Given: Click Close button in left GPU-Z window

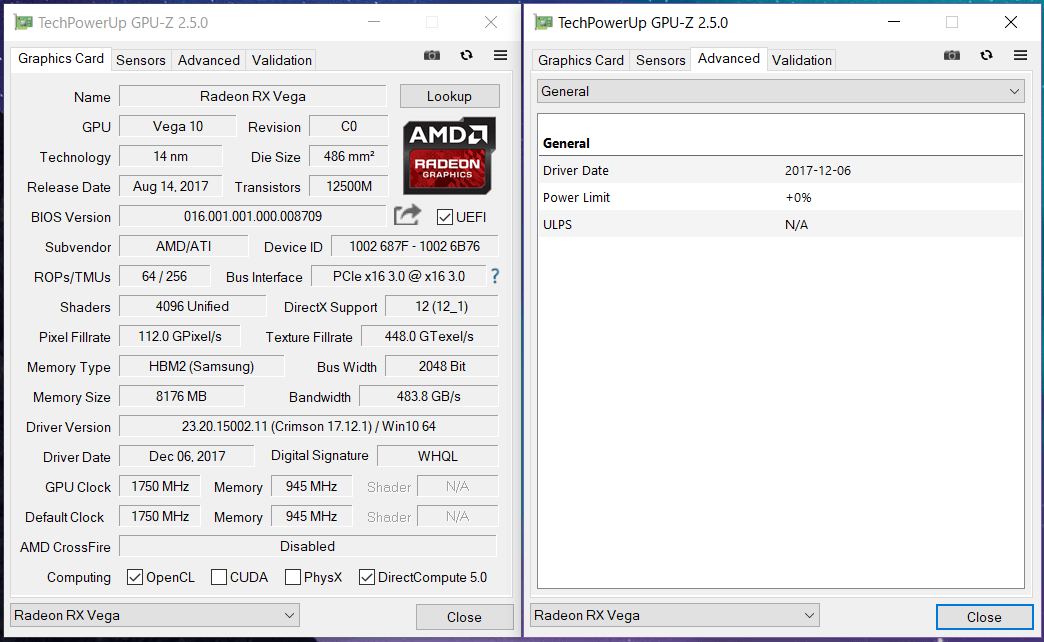Looking at the screenshot, I should coord(464,617).
